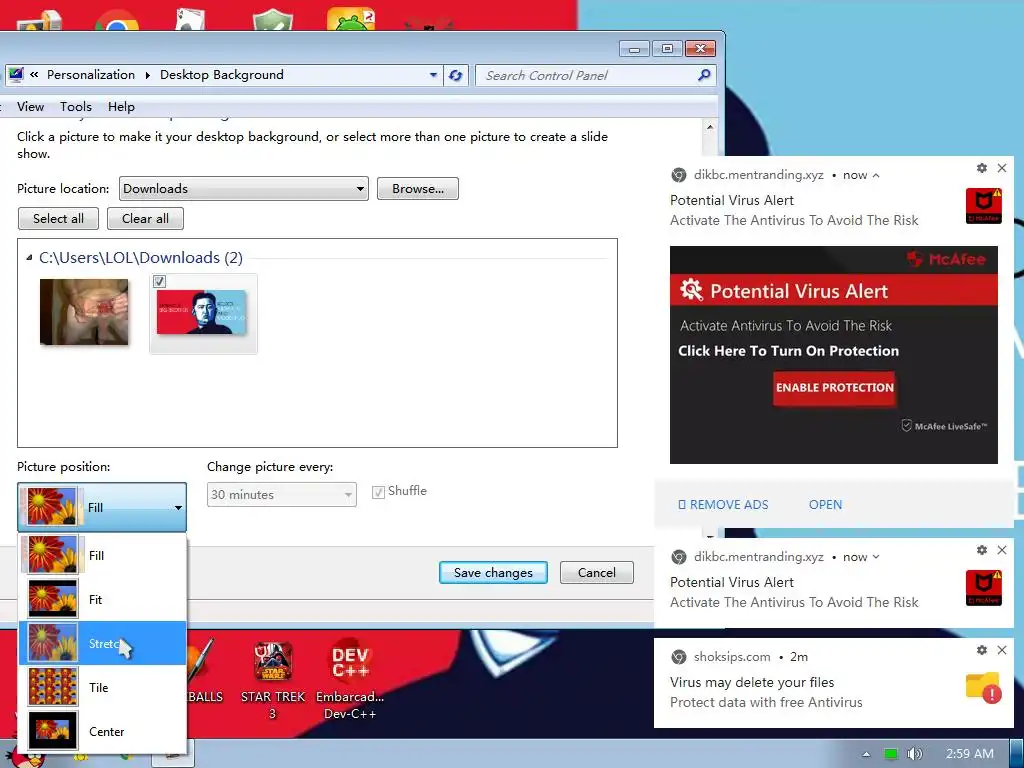This screenshot has height=768, width=1024.
Task: Dismiss the top Potential Virus Alert notification
Action: point(1002,168)
